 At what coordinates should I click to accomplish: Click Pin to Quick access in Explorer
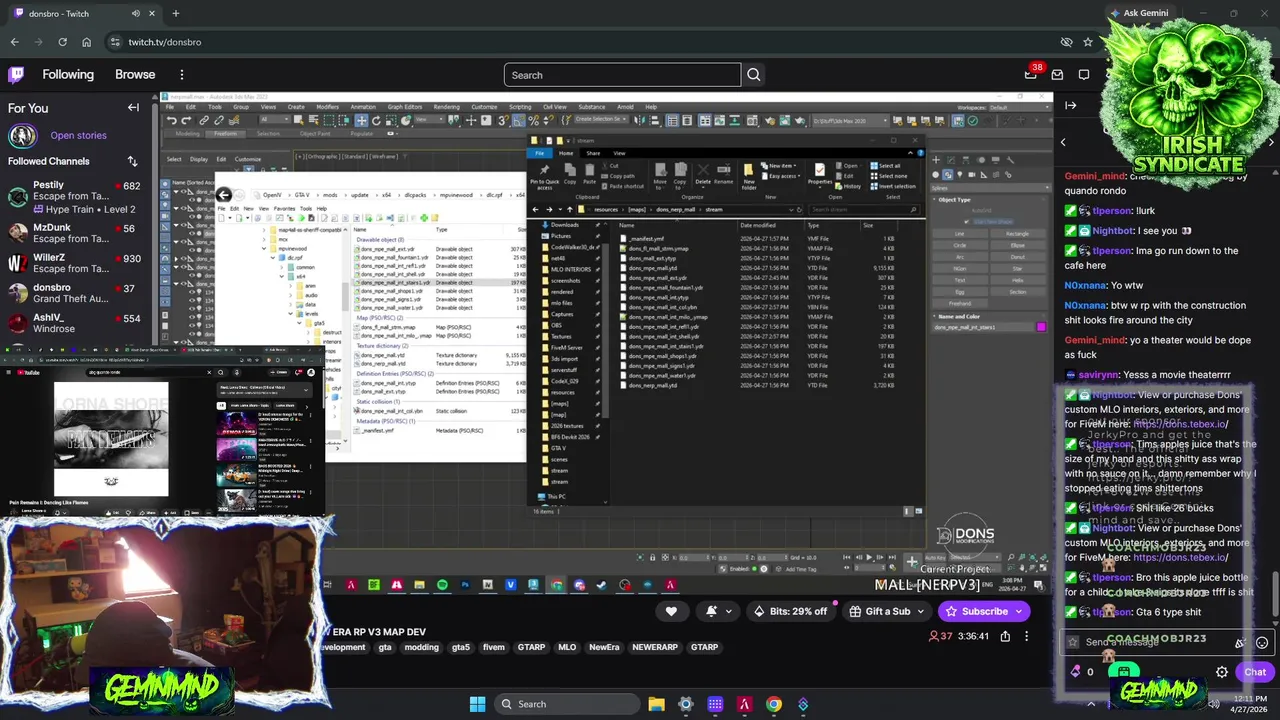point(544,177)
